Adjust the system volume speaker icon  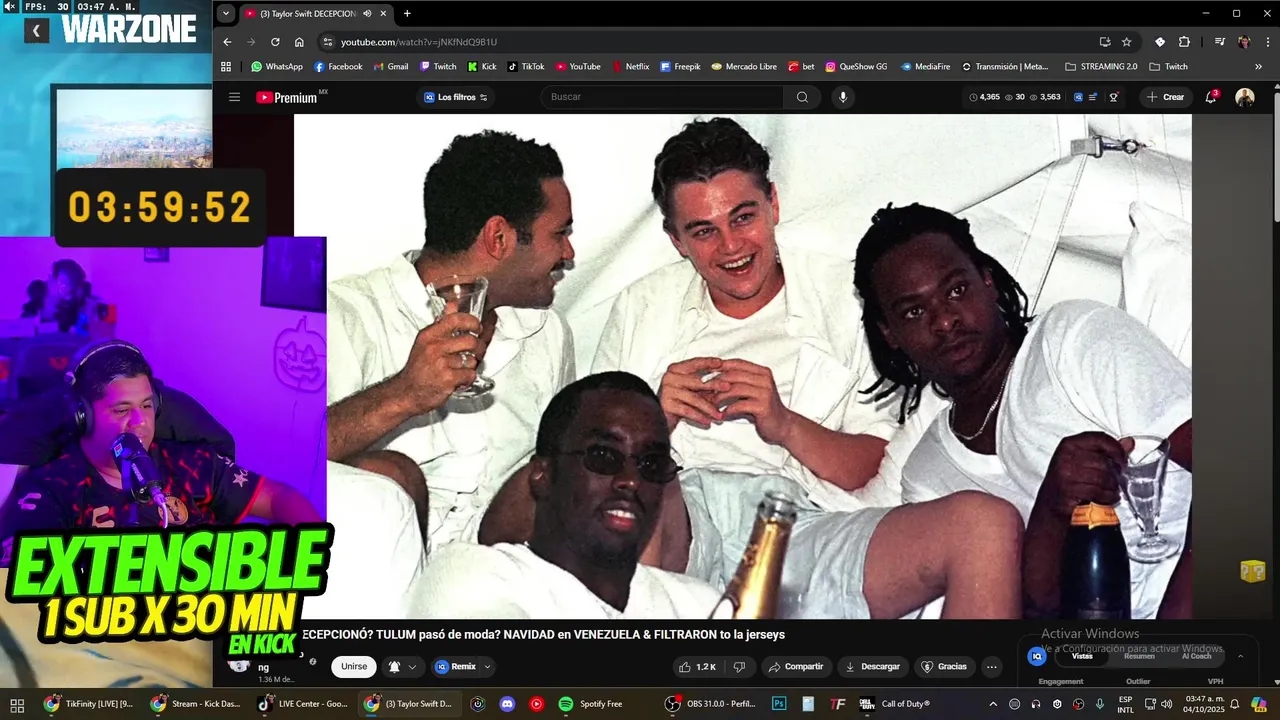[1166, 704]
